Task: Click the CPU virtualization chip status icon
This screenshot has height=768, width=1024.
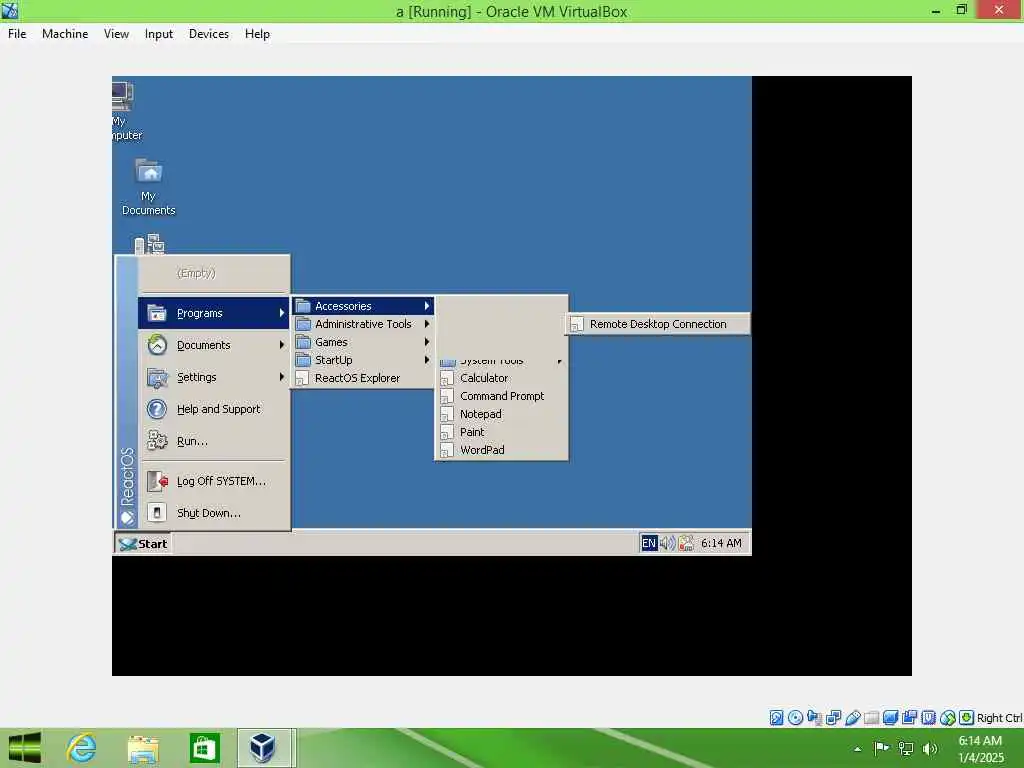Action: [929, 718]
